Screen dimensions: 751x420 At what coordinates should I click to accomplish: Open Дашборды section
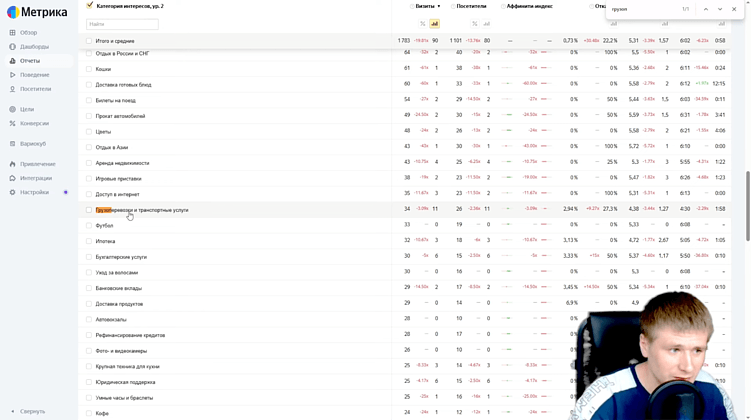[x=34, y=46]
